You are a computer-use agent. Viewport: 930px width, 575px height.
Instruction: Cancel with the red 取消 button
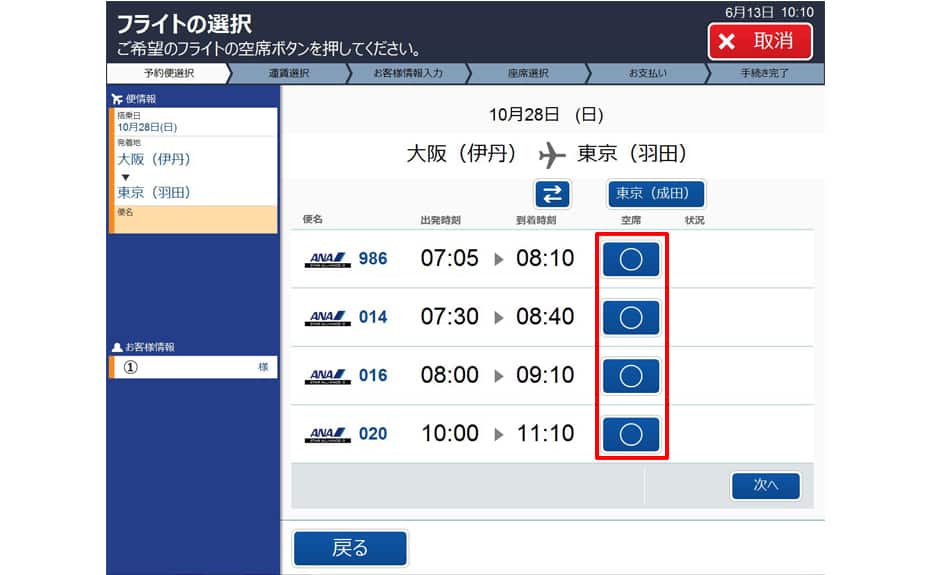760,42
